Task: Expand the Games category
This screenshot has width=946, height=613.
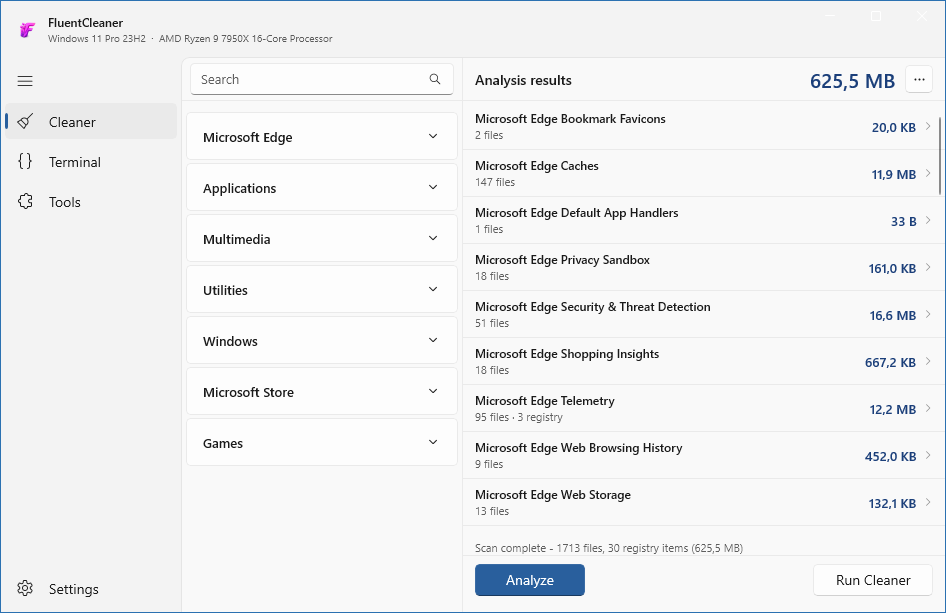Action: pos(322,442)
